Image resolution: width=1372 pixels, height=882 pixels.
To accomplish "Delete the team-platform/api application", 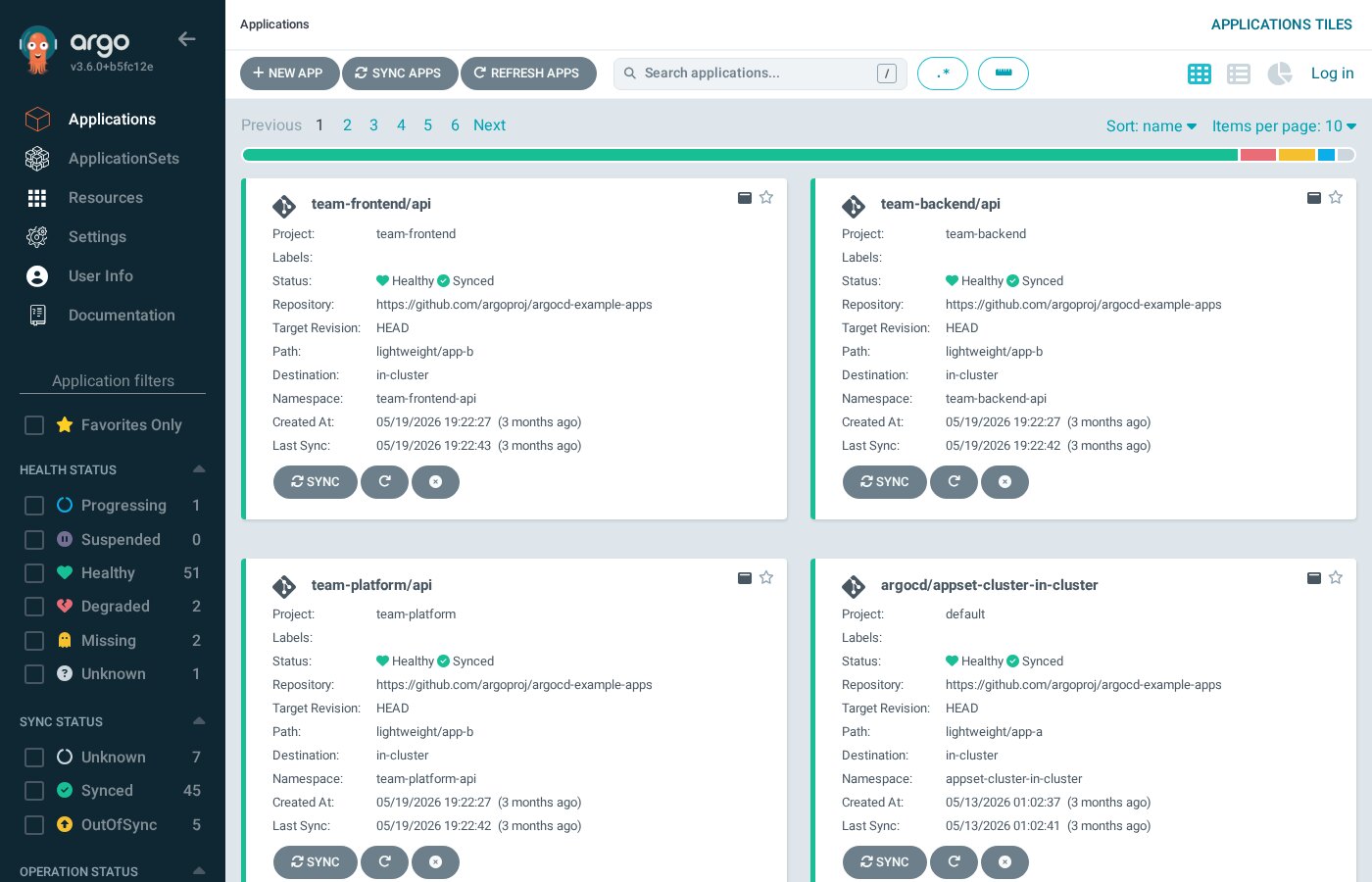I will (x=436, y=862).
